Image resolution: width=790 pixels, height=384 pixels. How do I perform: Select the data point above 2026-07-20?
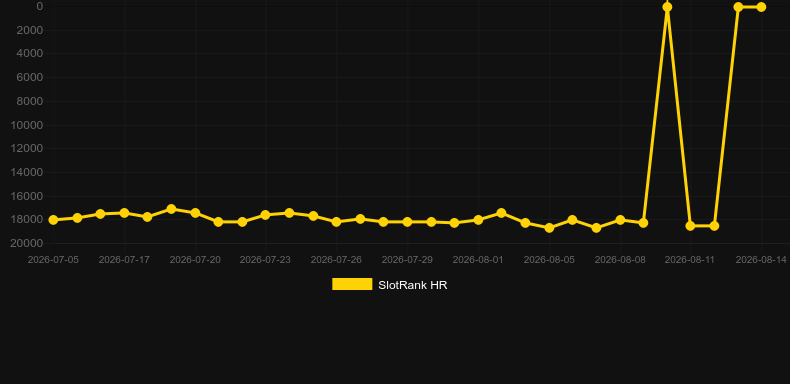click(195, 213)
